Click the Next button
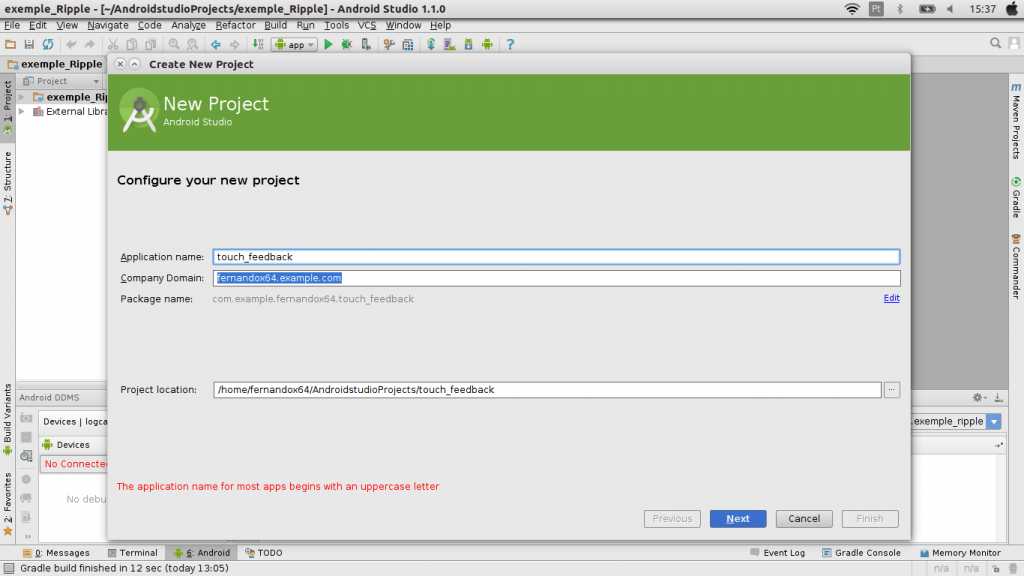The image size is (1024, 576). click(738, 519)
